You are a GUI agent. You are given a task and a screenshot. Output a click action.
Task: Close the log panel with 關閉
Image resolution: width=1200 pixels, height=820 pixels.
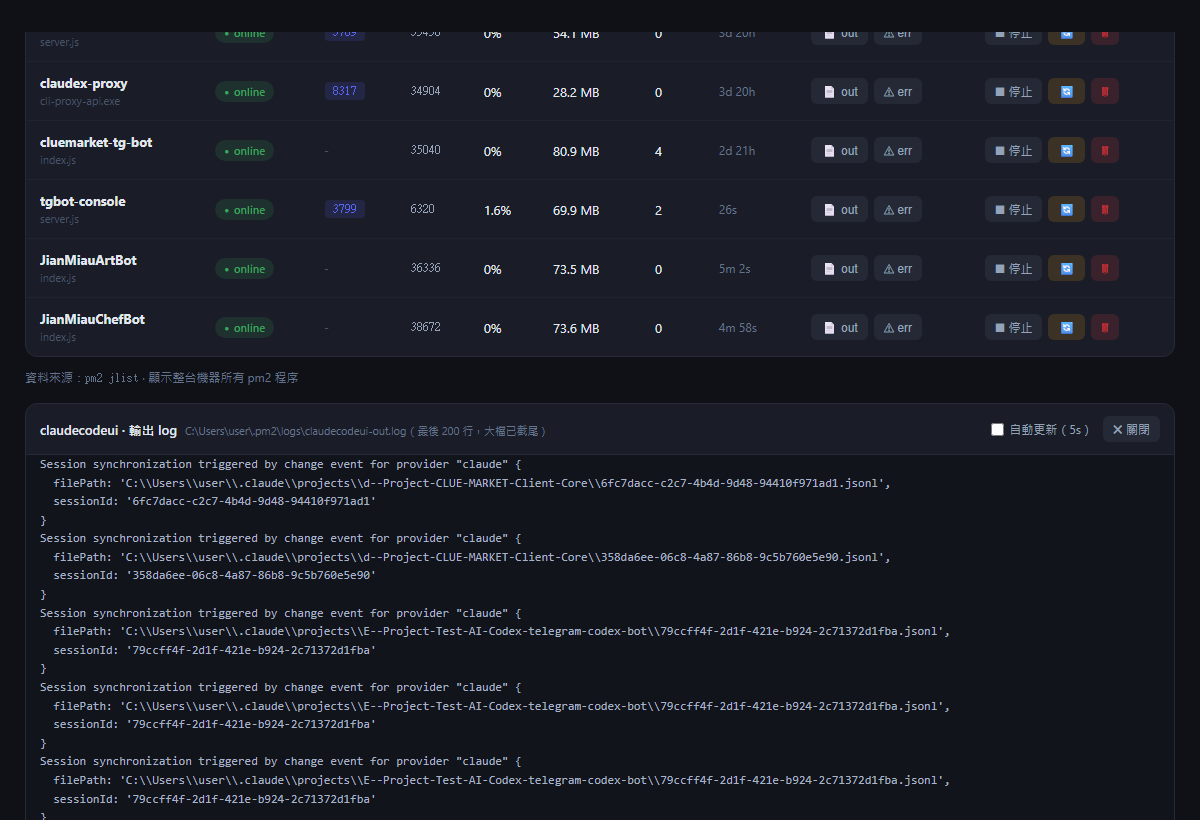1131,430
